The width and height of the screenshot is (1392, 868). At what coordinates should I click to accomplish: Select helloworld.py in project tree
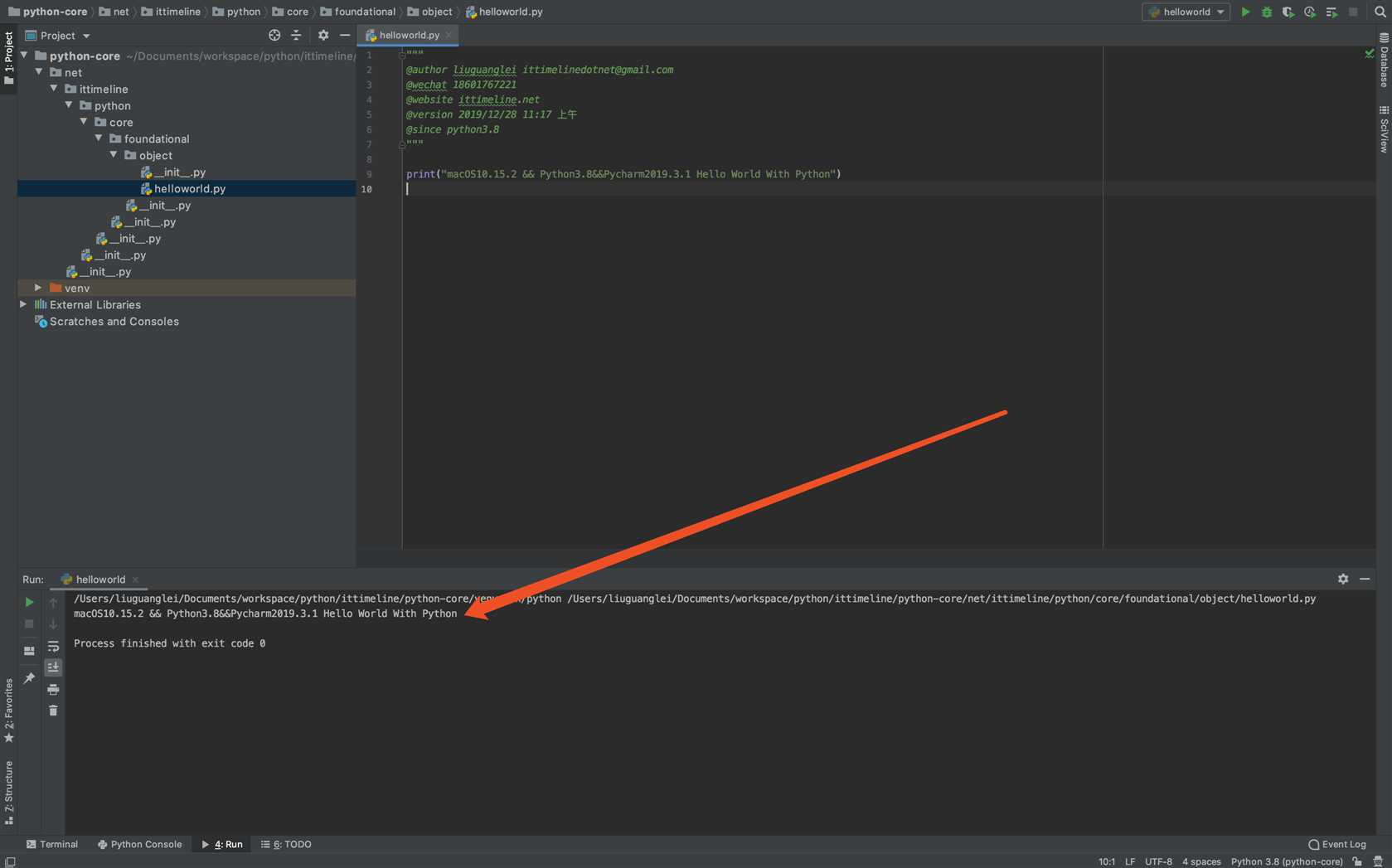click(189, 188)
